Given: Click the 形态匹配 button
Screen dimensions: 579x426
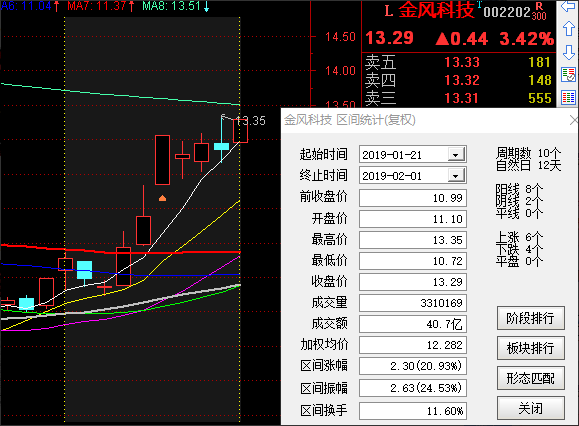Looking at the screenshot, I should tap(530, 378).
